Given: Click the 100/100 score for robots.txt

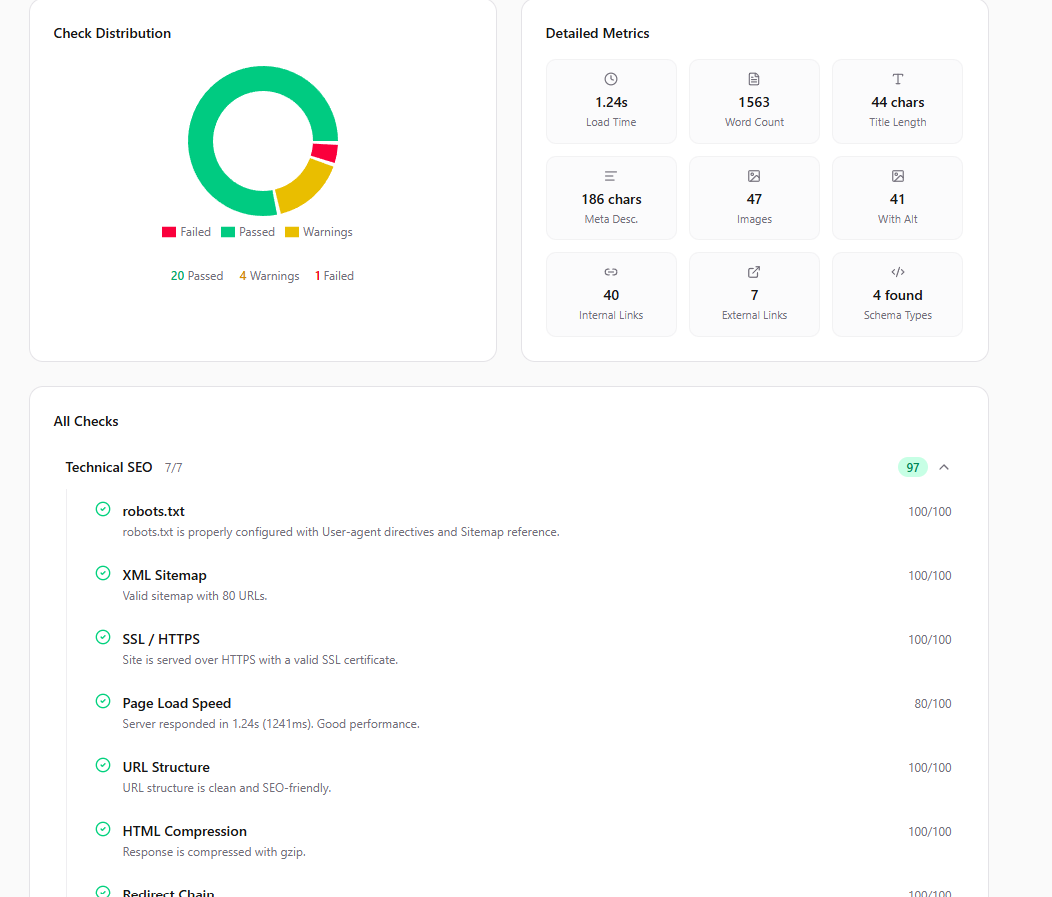Looking at the screenshot, I should pos(930,511).
